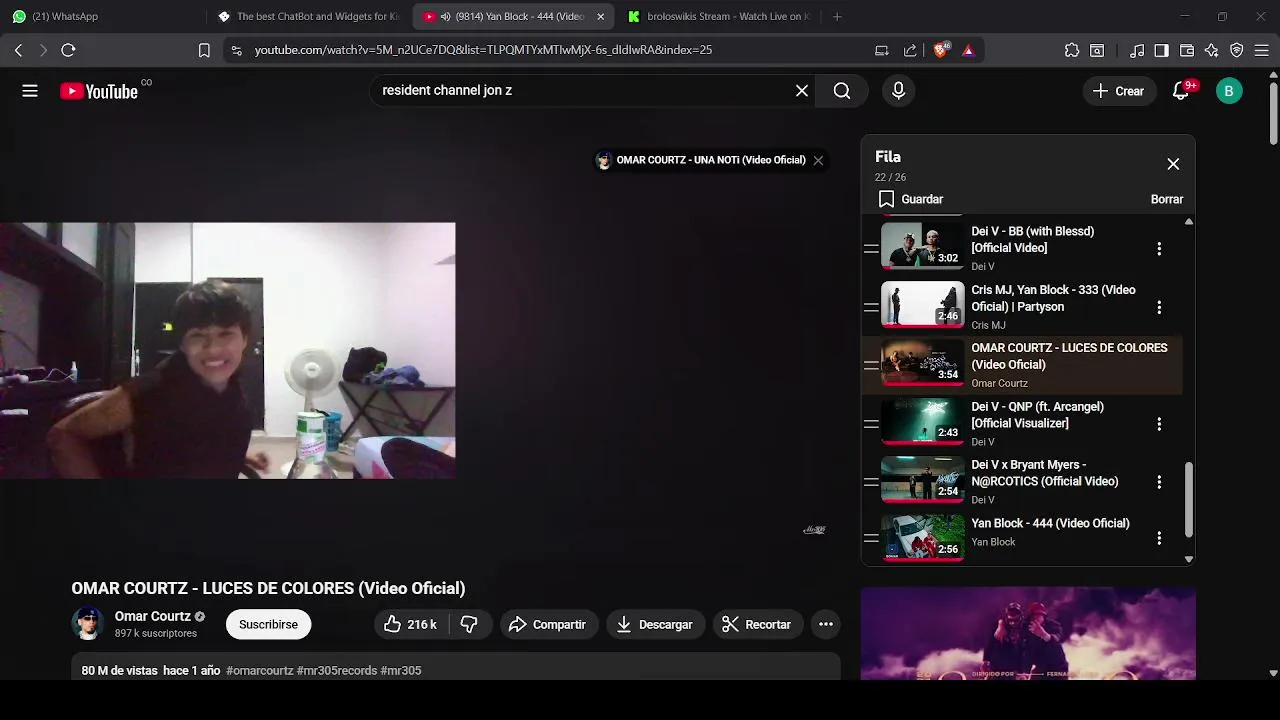The image size is (1280, 720).
Task: Dismiss the UNA NOTi video suggestion card
Action: click(818, 160)
